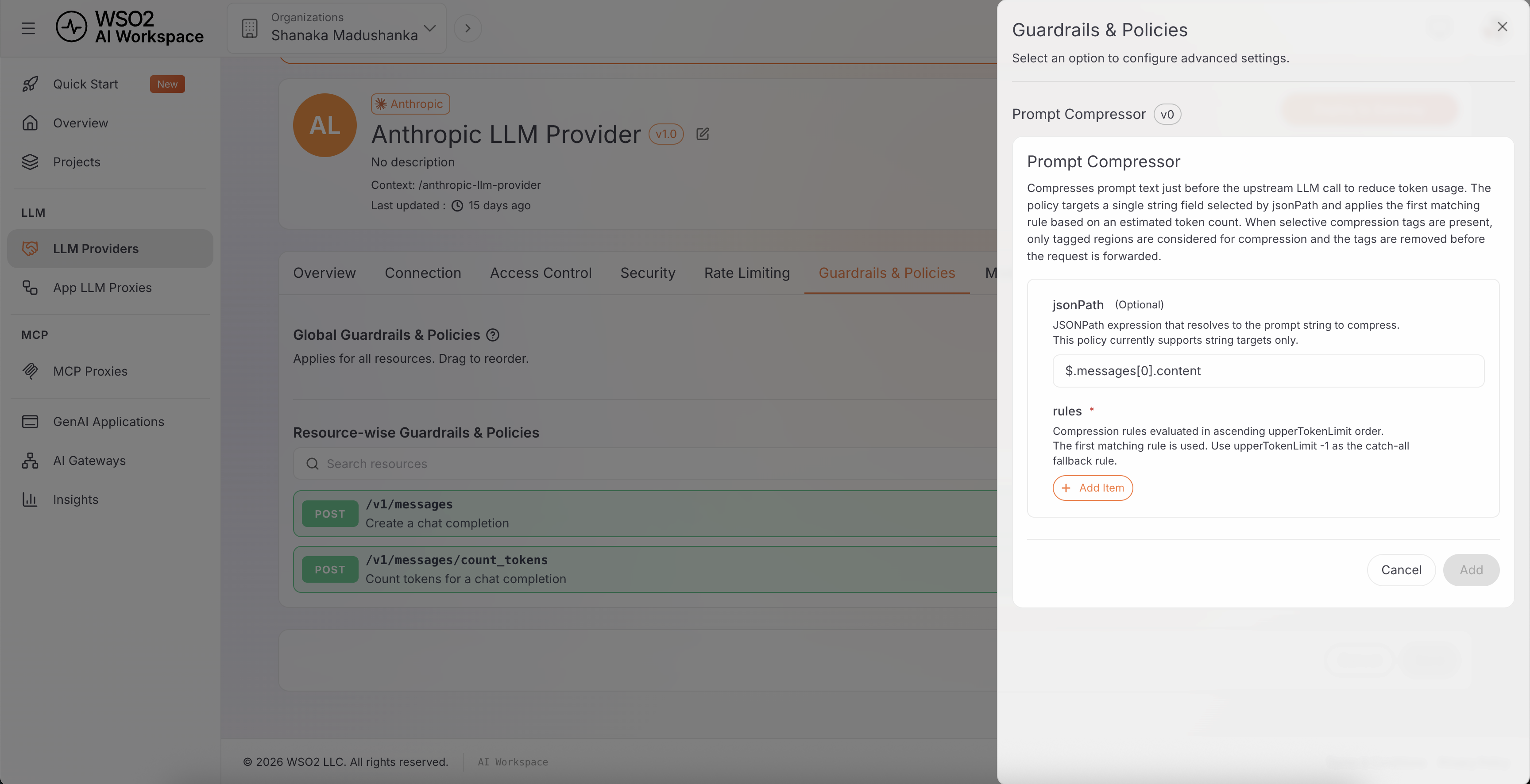Open Quick Start rocket icon
This screenshot has width=1530, height=784.
30,84
